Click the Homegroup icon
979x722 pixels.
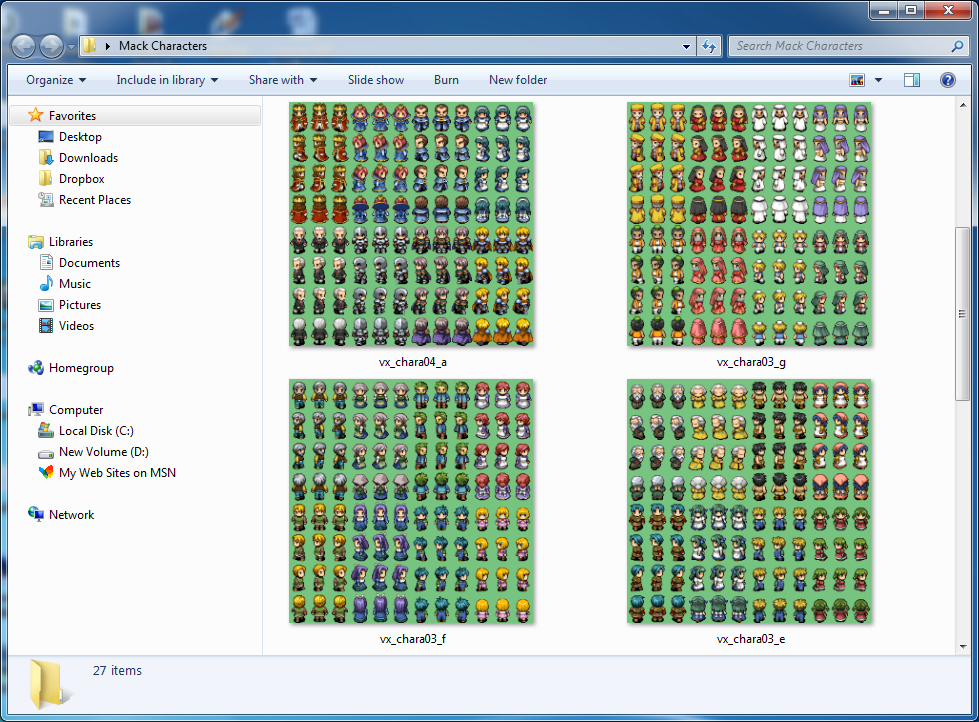tap(36, 368)
